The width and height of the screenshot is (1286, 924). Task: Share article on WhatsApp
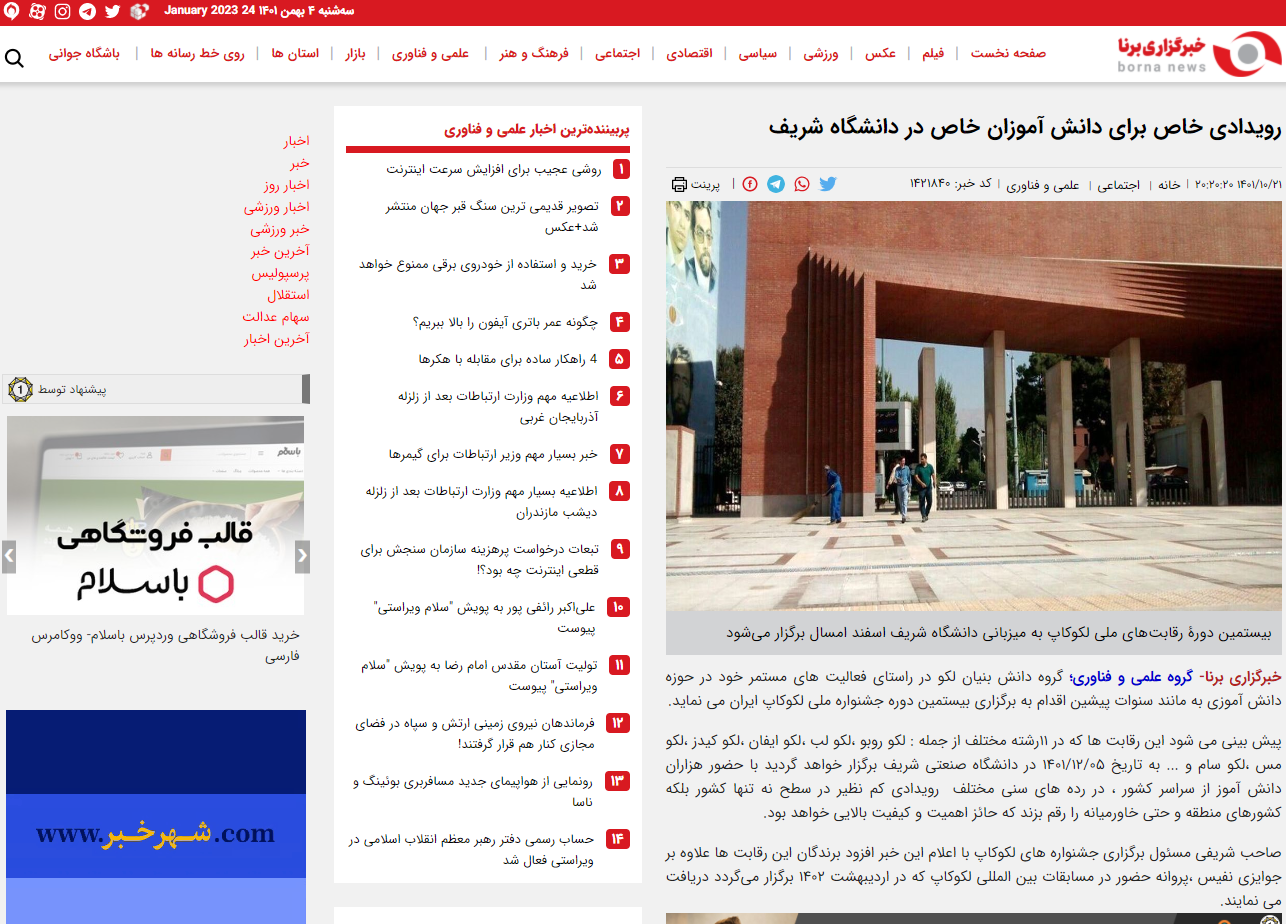click(802, 184)
